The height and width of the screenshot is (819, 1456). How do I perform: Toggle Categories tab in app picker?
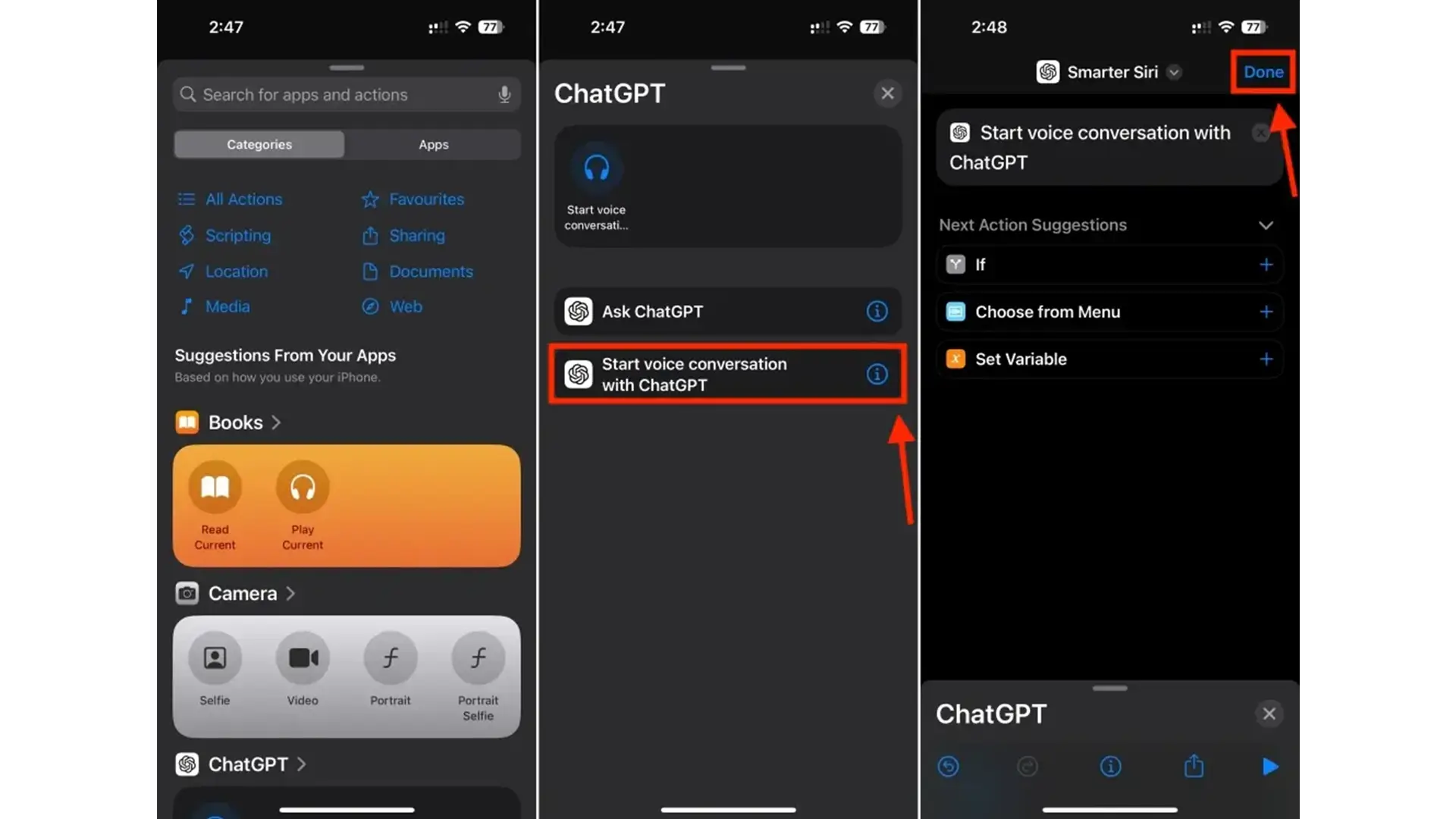click(x=259, y=144)
